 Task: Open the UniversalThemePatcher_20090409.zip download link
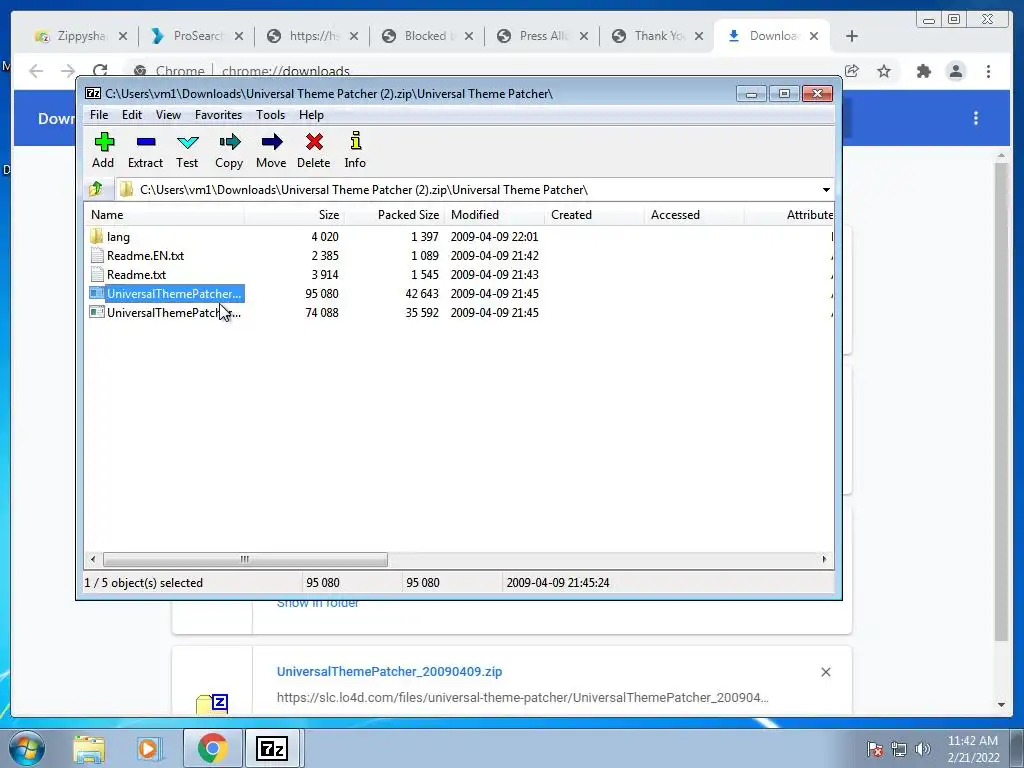(389, 671)
